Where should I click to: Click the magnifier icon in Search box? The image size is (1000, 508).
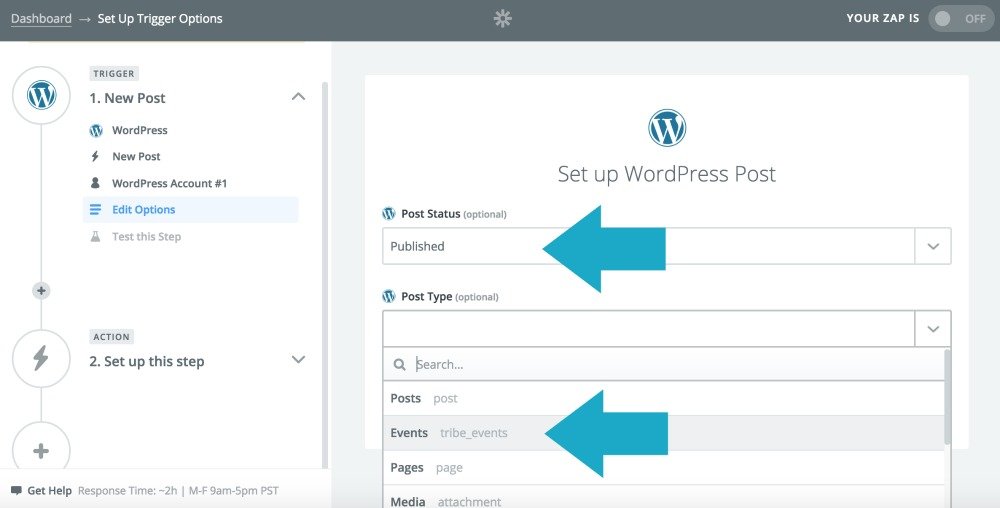pos(400,365)
